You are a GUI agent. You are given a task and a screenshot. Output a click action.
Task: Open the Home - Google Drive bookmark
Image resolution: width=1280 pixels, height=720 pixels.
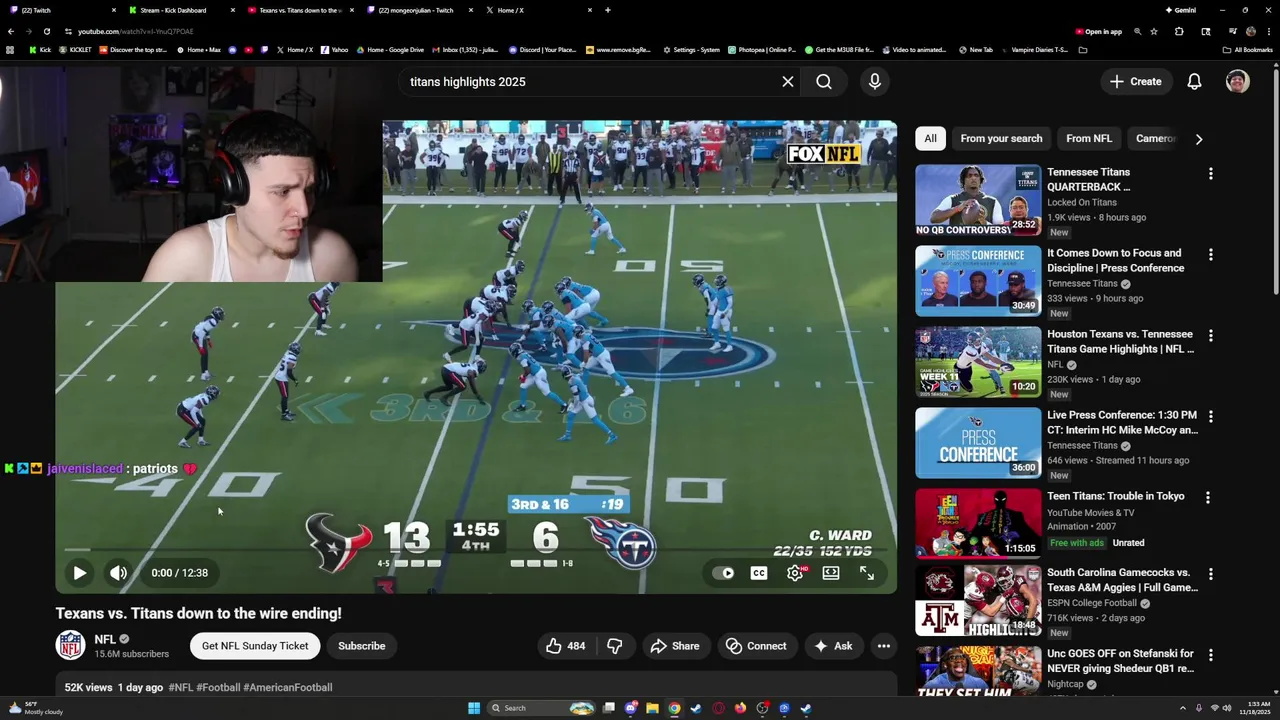(390, 50)
